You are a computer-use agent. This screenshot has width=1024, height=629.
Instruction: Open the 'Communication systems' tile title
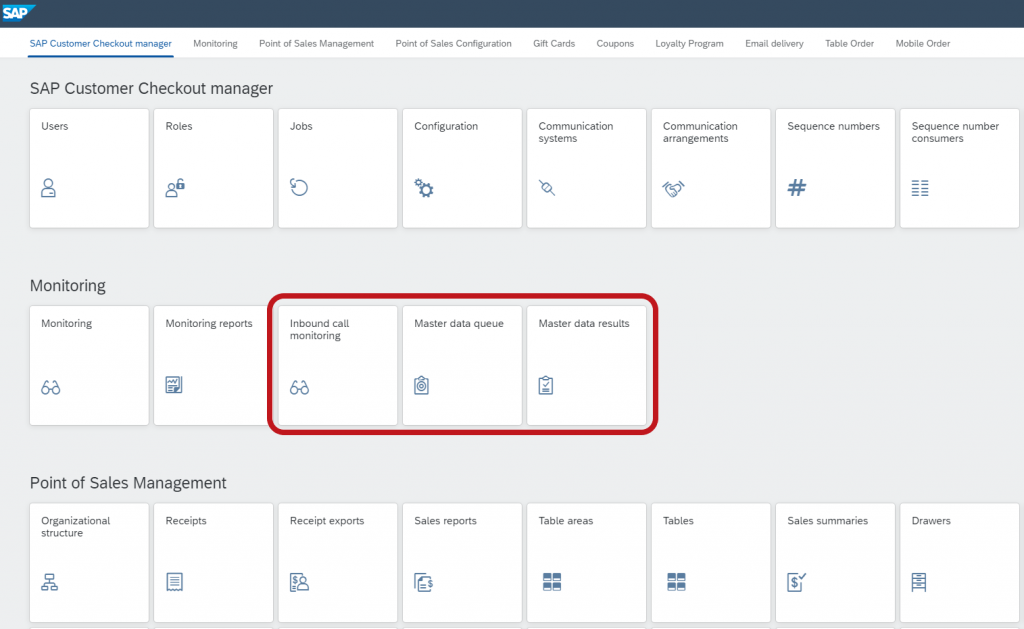point(576,132)
